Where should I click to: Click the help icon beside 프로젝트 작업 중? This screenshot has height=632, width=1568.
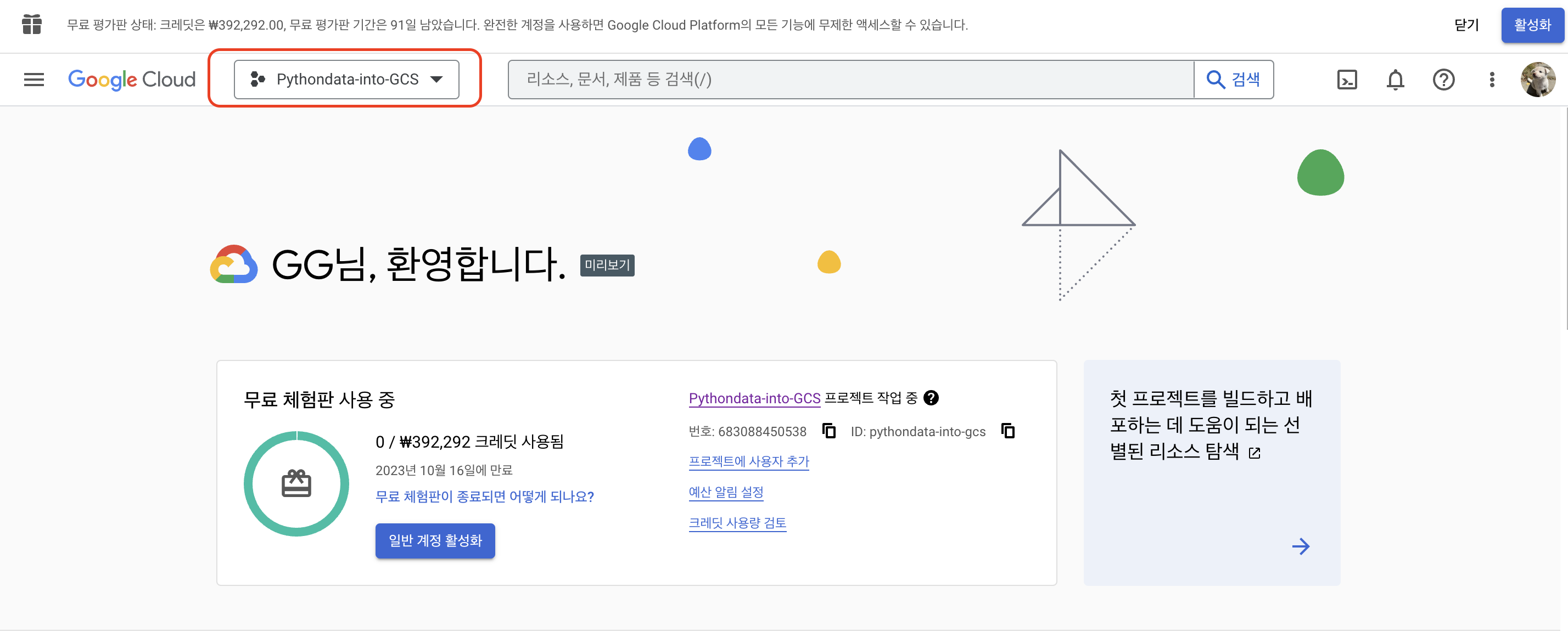click(x=931, y=398)
